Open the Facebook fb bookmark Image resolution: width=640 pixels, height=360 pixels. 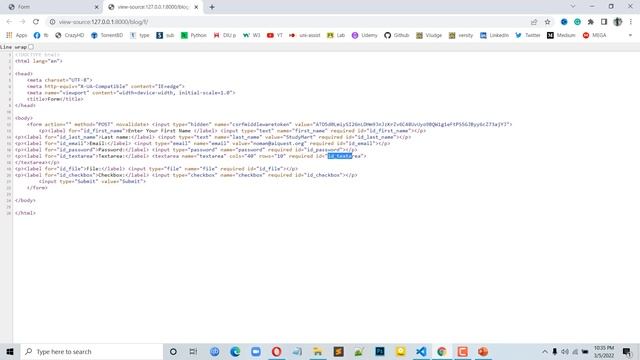[x=41, y=36]
